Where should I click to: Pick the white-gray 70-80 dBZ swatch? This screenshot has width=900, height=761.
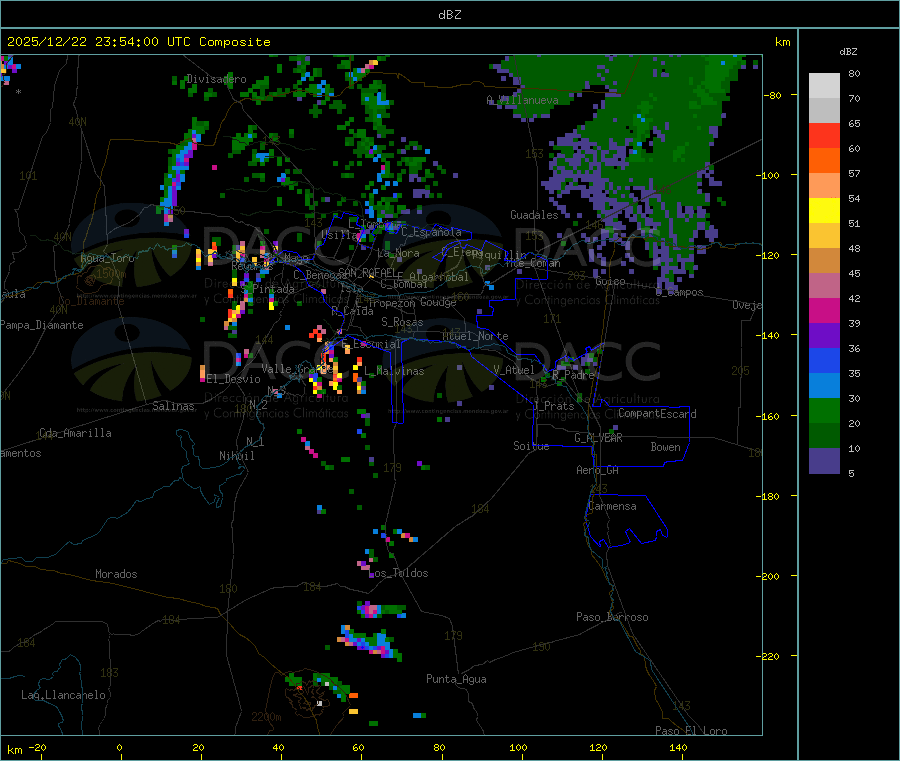click(824, 86)
